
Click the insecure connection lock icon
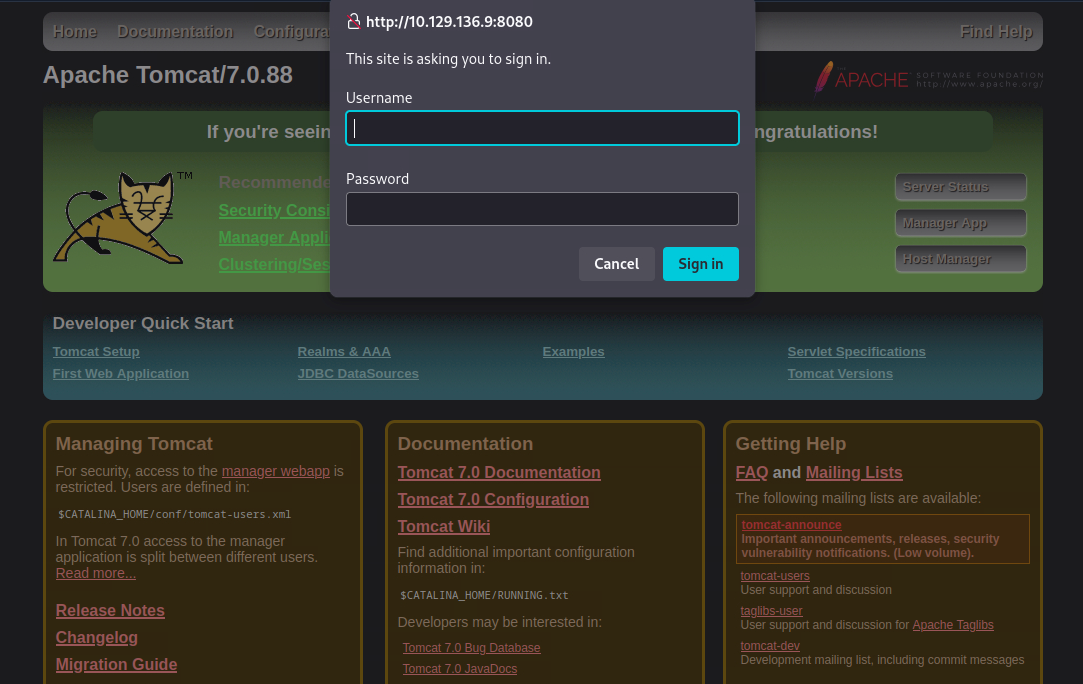coord(353,22)
